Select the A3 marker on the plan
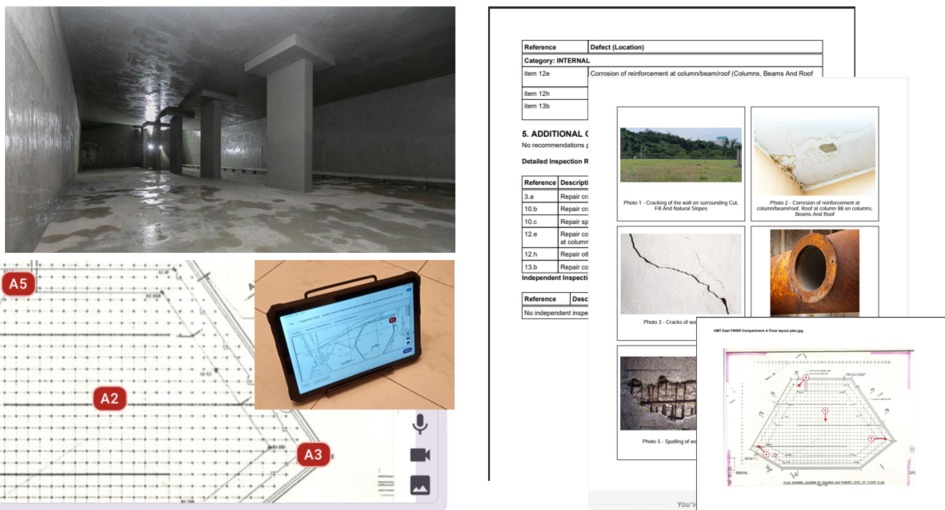The height and width of the screenshot is (510, 945). click(313, 455)
